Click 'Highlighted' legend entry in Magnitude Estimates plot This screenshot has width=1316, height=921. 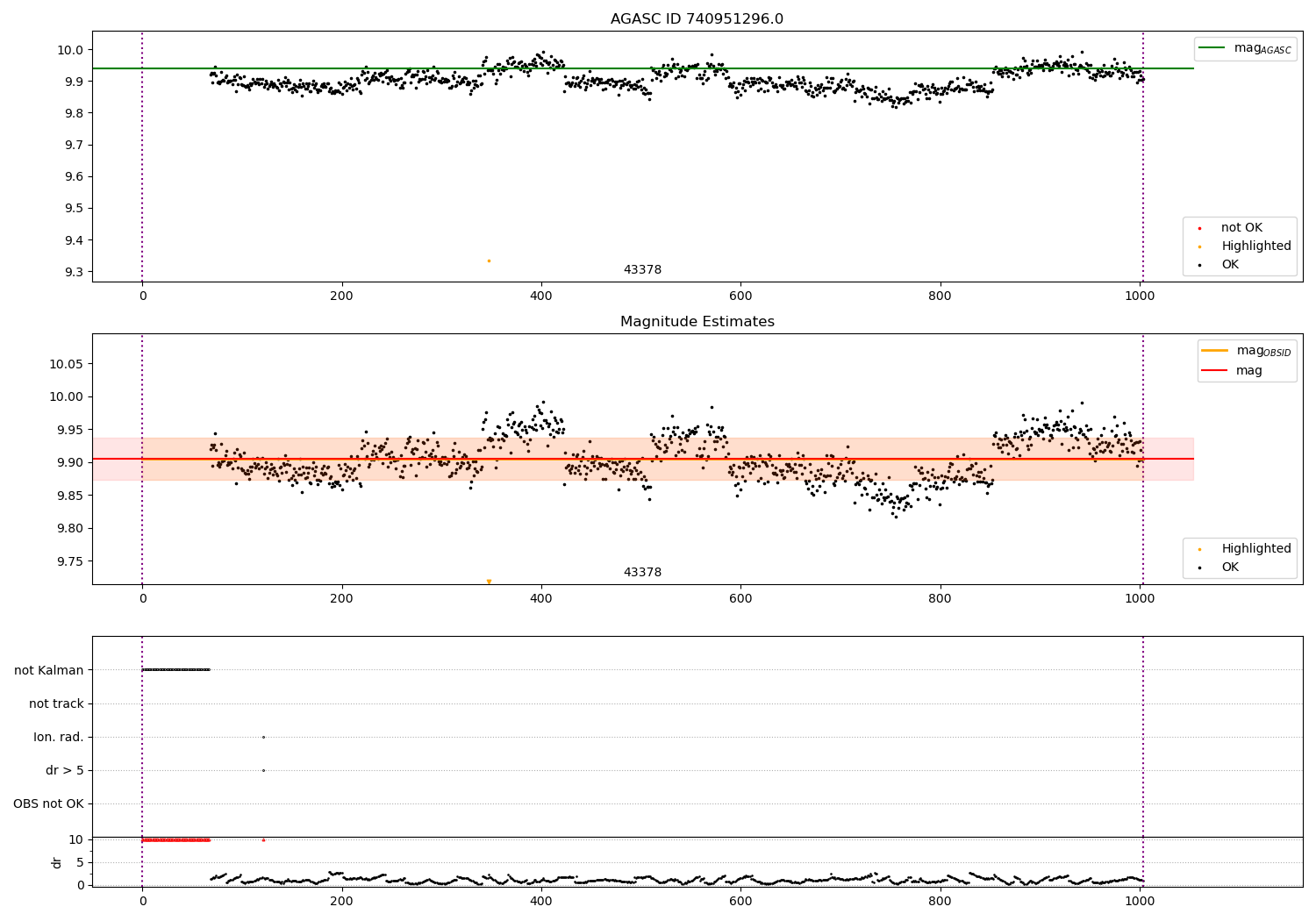tap(1246, 549)
